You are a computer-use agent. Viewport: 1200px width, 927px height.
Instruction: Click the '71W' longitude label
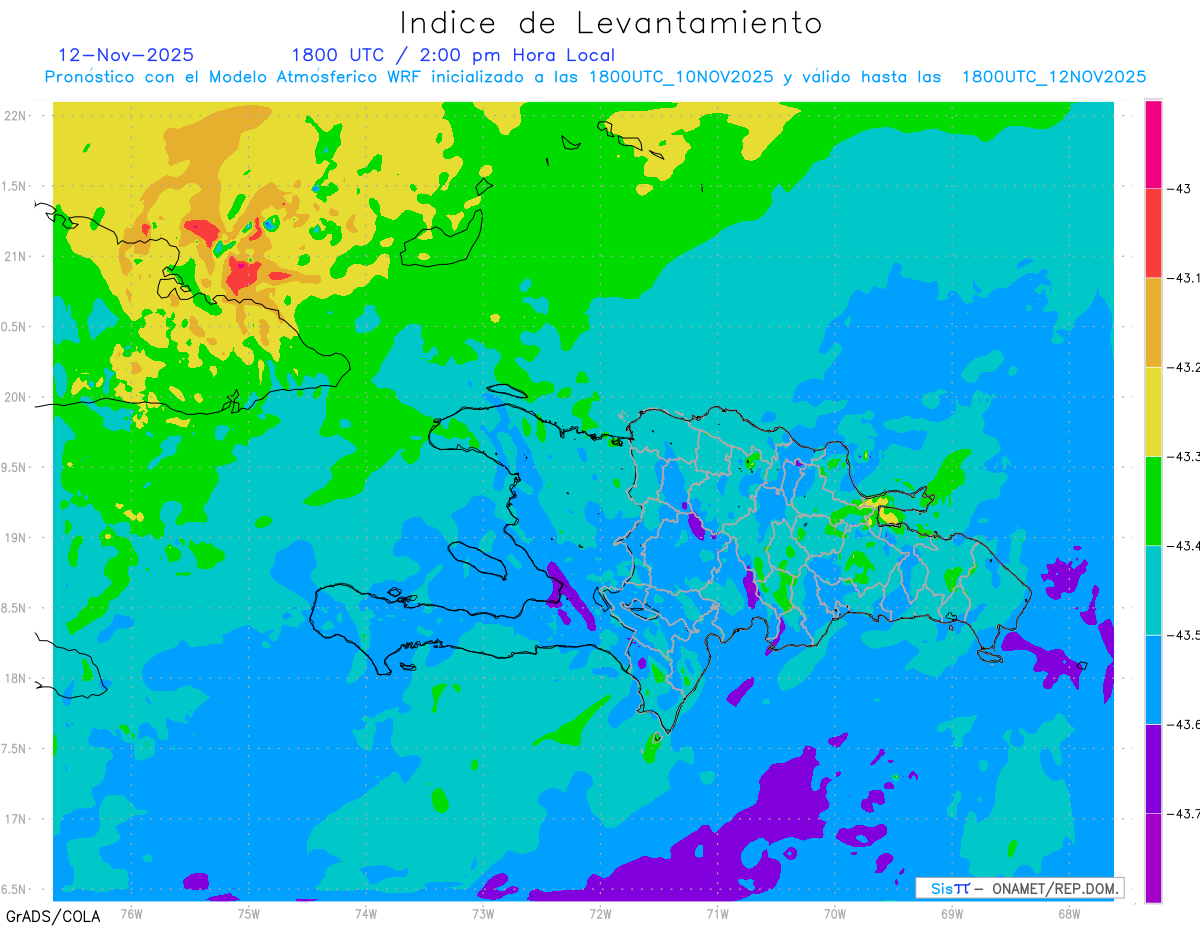click(x=717, y=913)
